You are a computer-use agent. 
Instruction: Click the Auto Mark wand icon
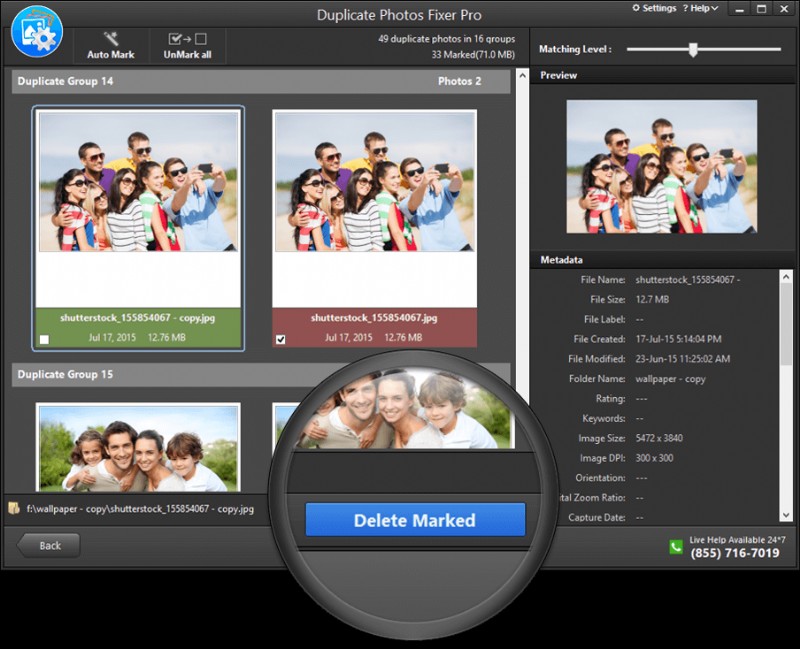pyautogui.click(x=111, y=38)
